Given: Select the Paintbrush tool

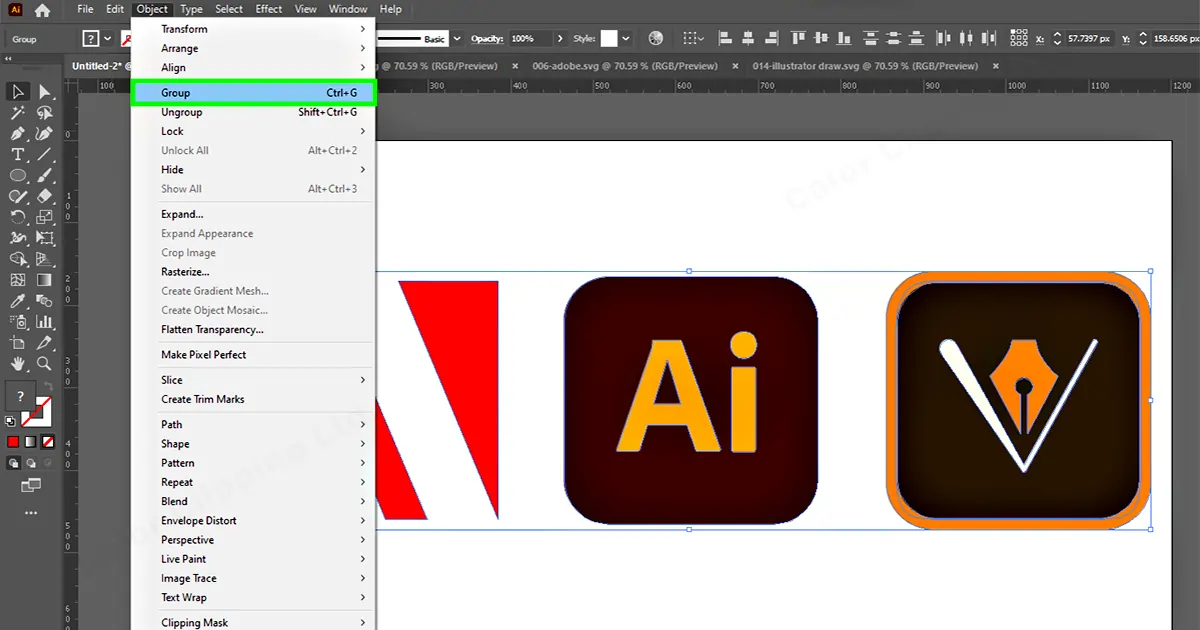Looking at the screenshot, I should (x=44, y=176).
